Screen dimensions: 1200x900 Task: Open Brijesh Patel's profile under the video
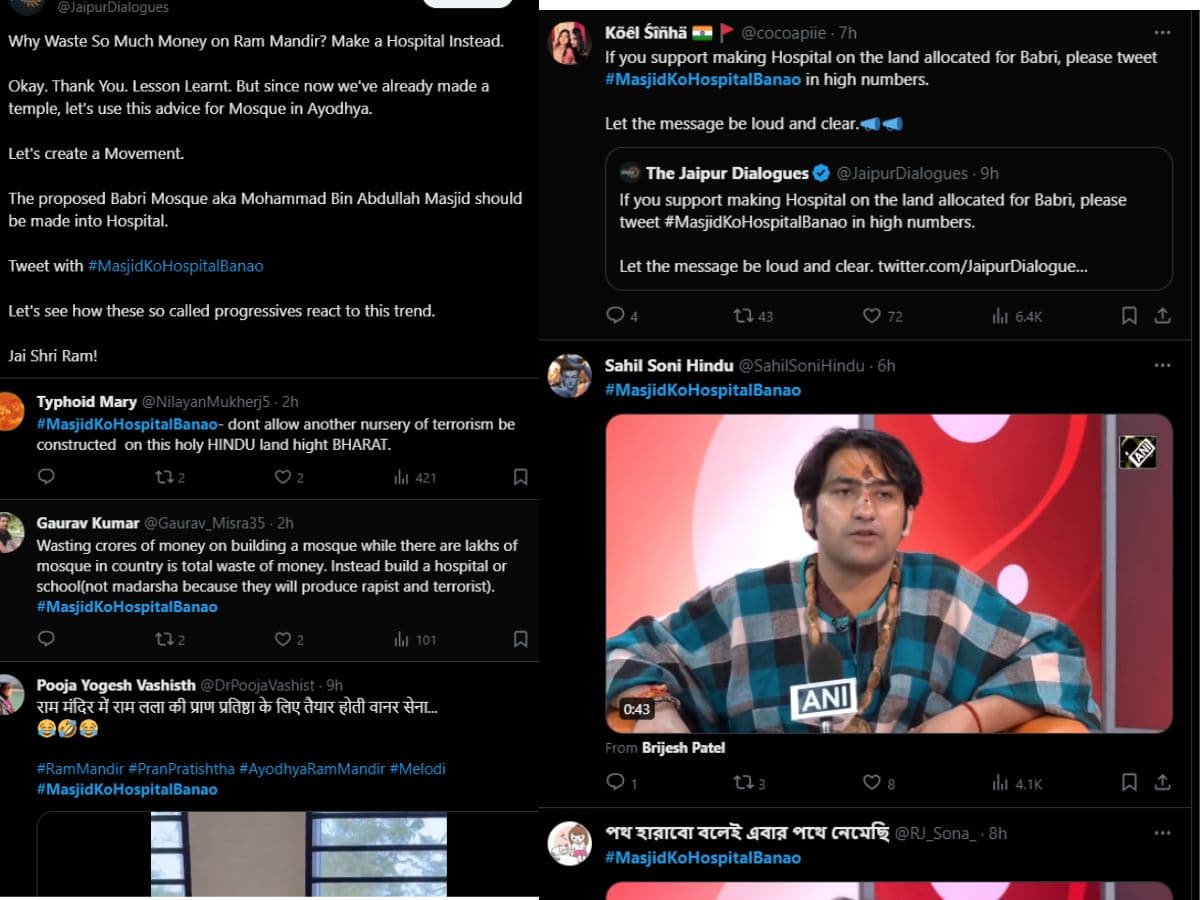(683, 748)
